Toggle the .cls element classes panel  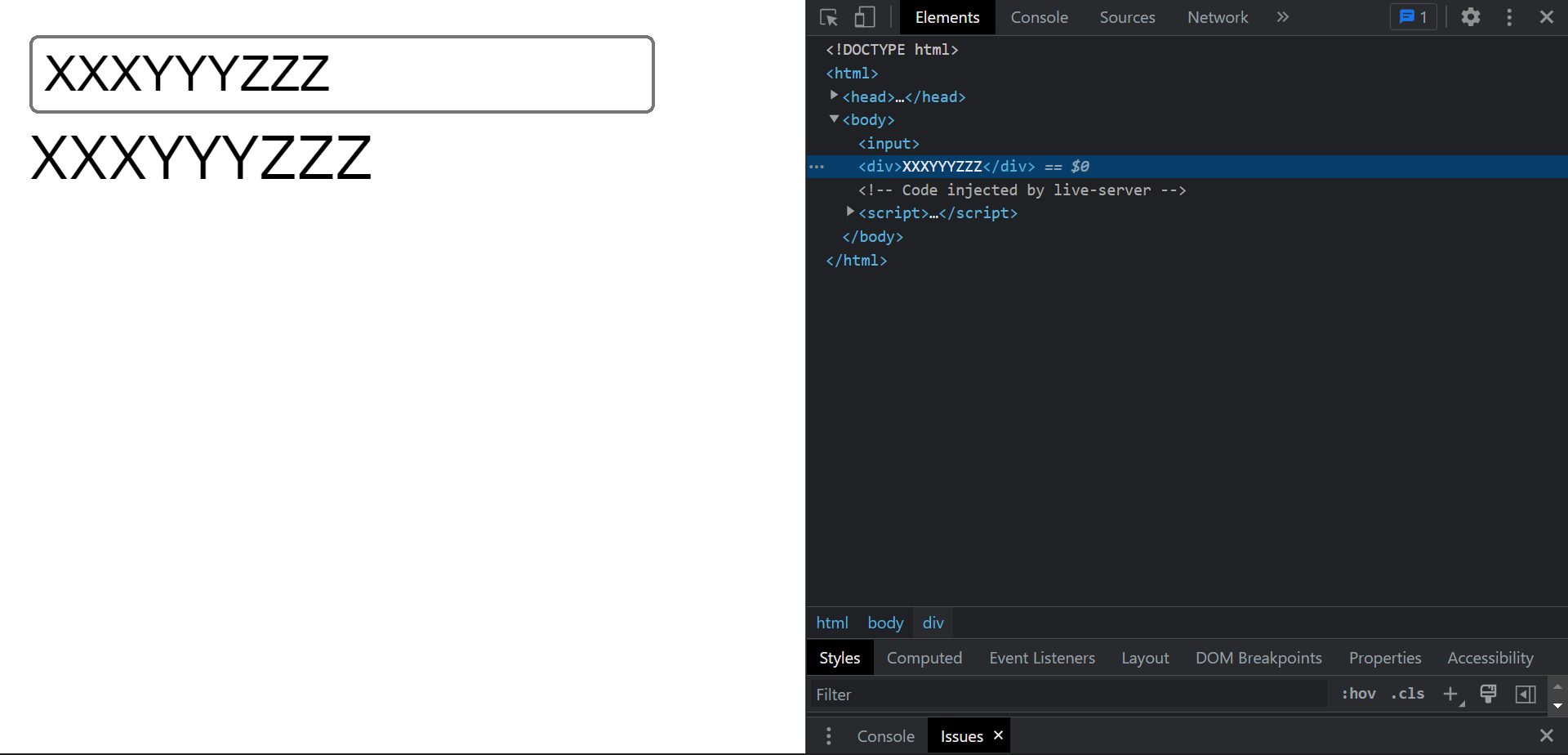coord(1408,694)
